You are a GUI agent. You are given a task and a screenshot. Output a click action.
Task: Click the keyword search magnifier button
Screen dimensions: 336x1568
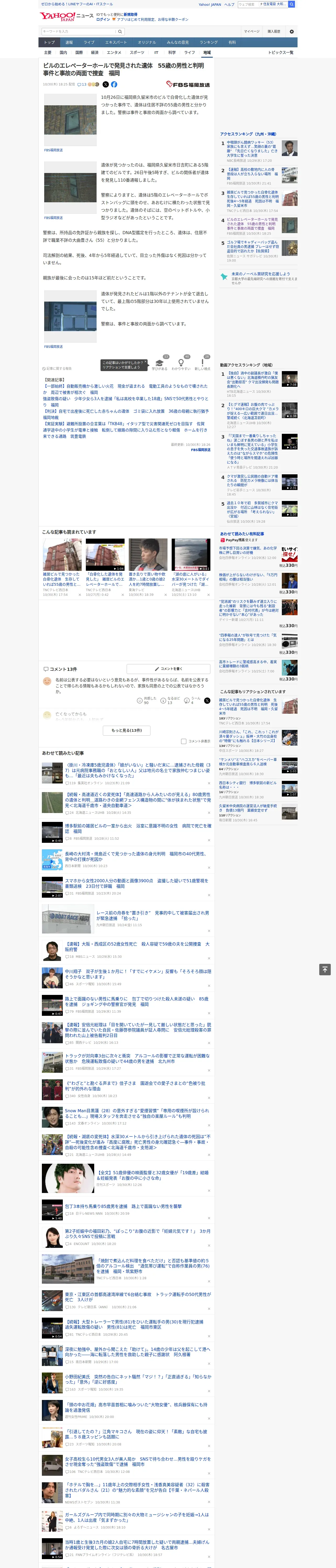pyautogui.click(x=120, y=31)
